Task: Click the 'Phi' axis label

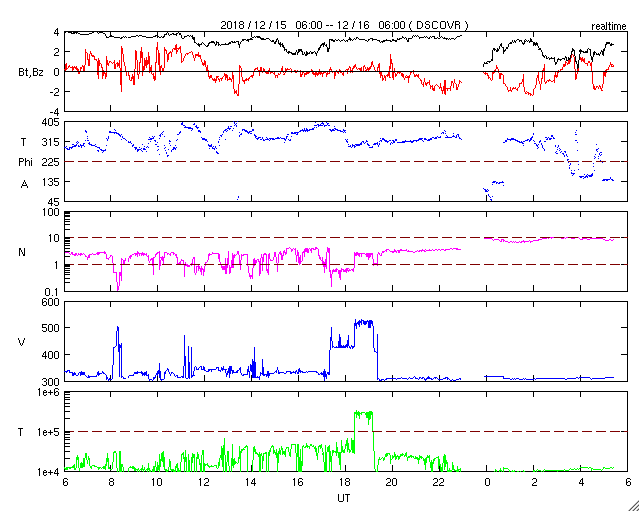Action: coord(25,163)
